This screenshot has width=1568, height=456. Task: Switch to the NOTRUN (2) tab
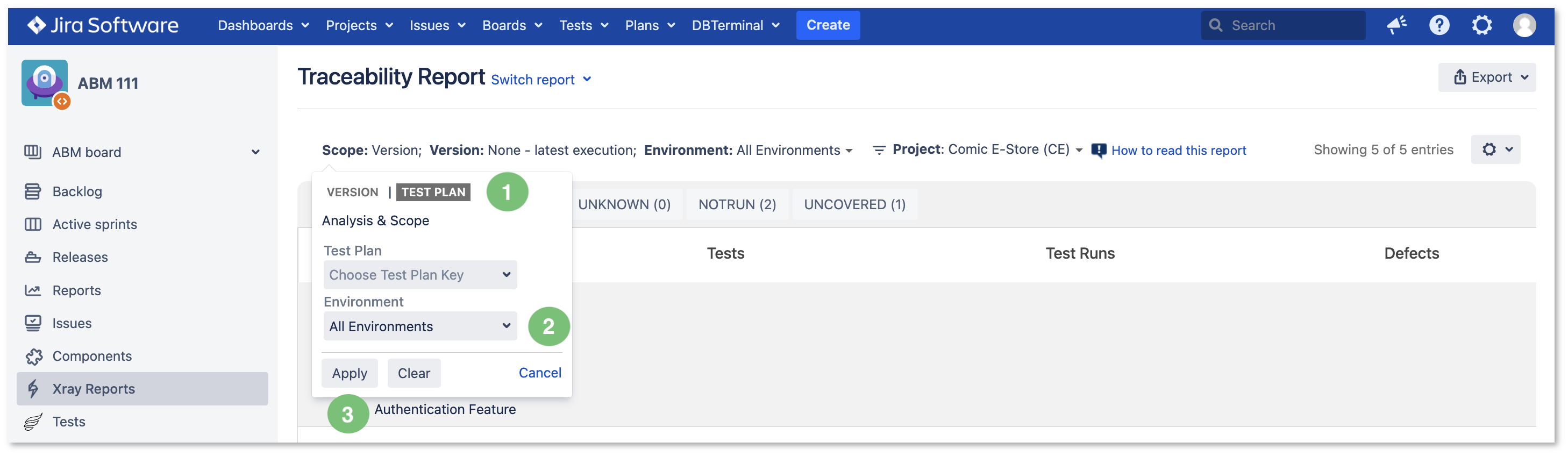pos(737,204)
